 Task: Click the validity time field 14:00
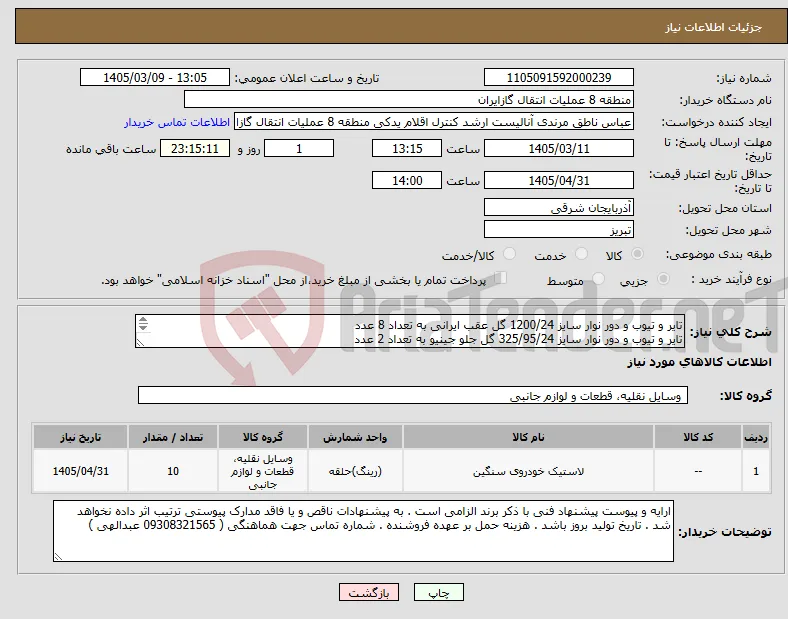point(407,180)
